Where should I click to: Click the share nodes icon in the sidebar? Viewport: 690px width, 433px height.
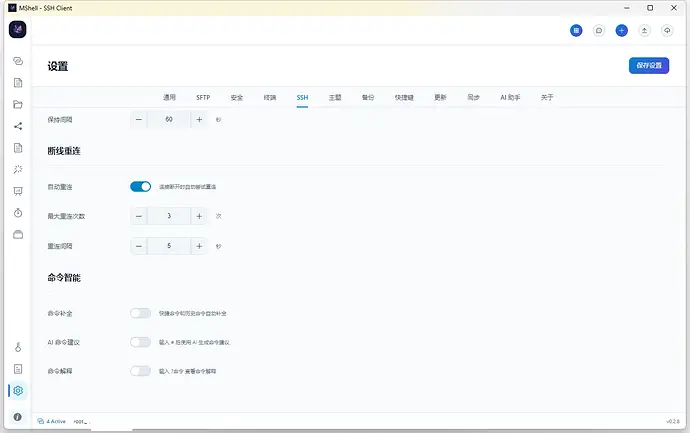coord(18,126)
